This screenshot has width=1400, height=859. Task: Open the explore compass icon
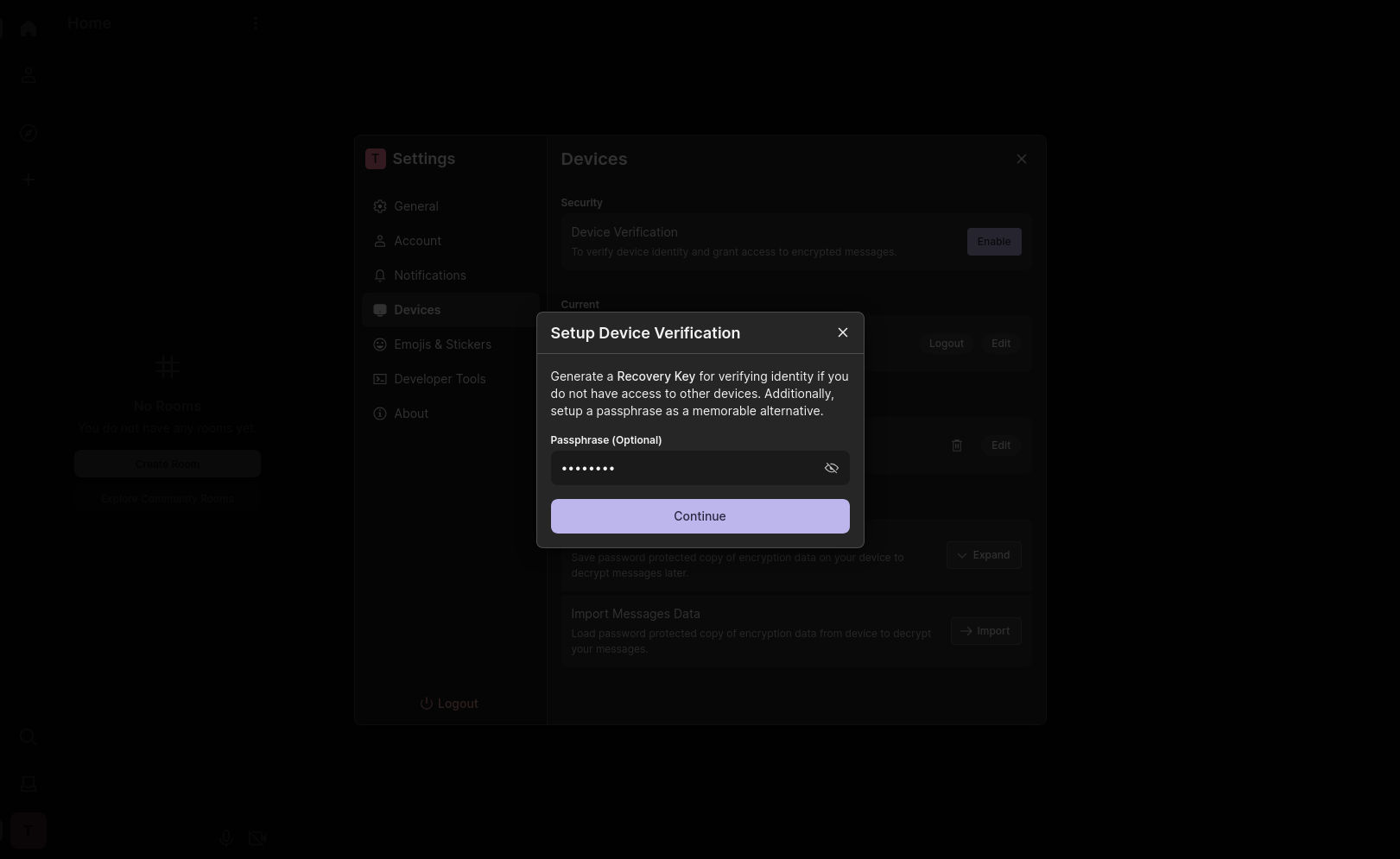(x=29, y=133)
